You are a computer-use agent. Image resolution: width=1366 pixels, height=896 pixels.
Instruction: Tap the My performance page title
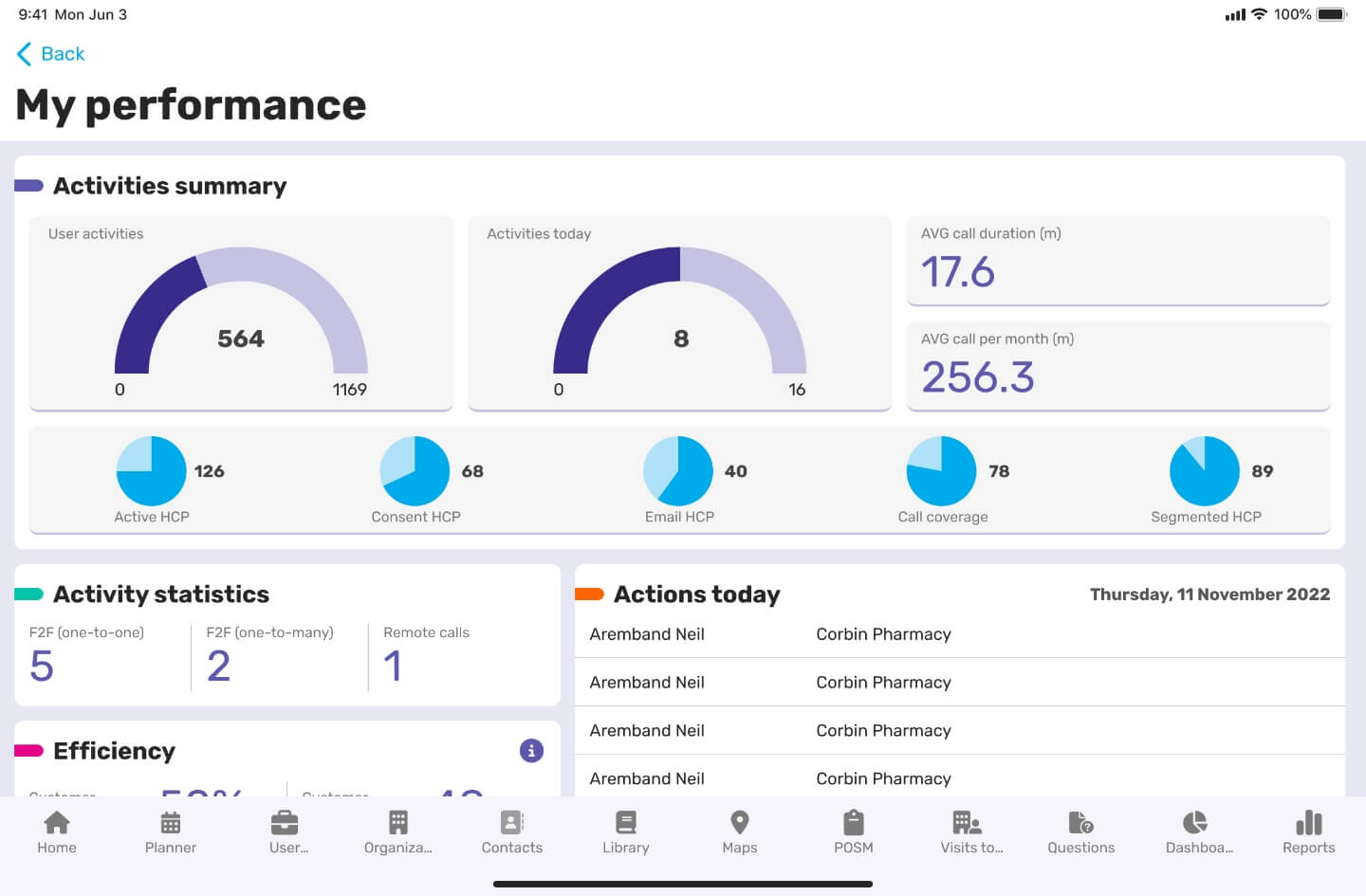click(x=191, y=105)
